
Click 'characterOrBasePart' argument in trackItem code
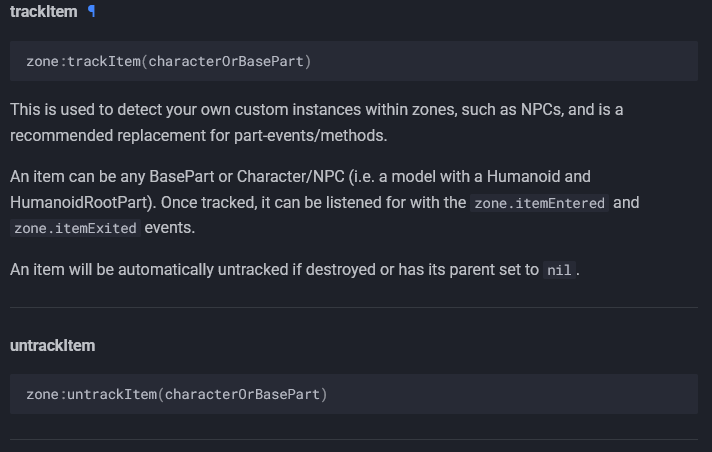(x=226, y=61)
